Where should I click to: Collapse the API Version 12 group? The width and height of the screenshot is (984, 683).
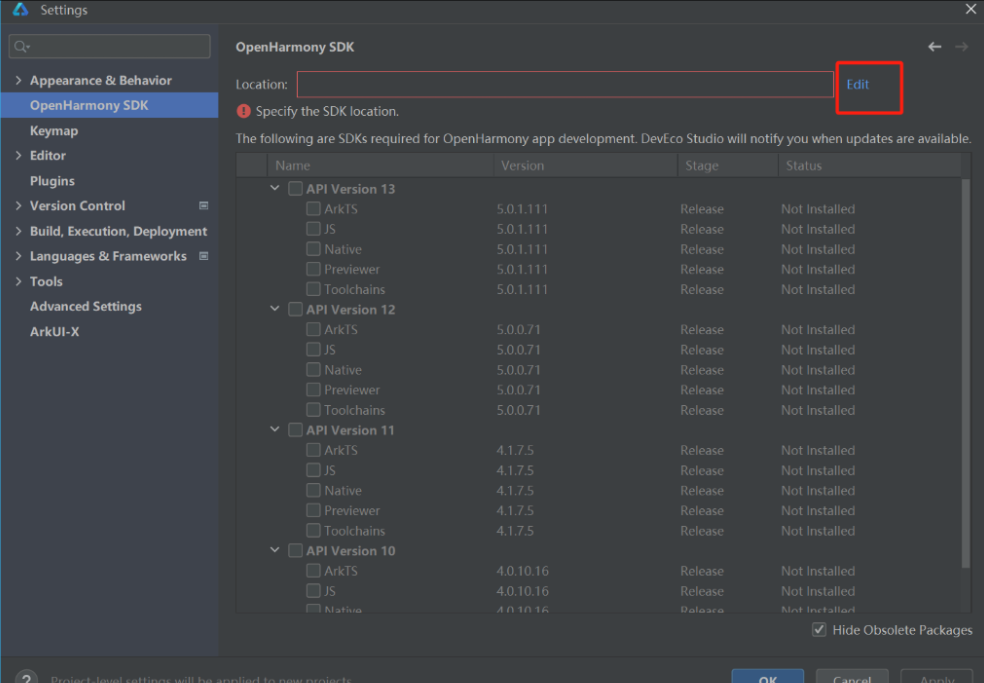274,308
